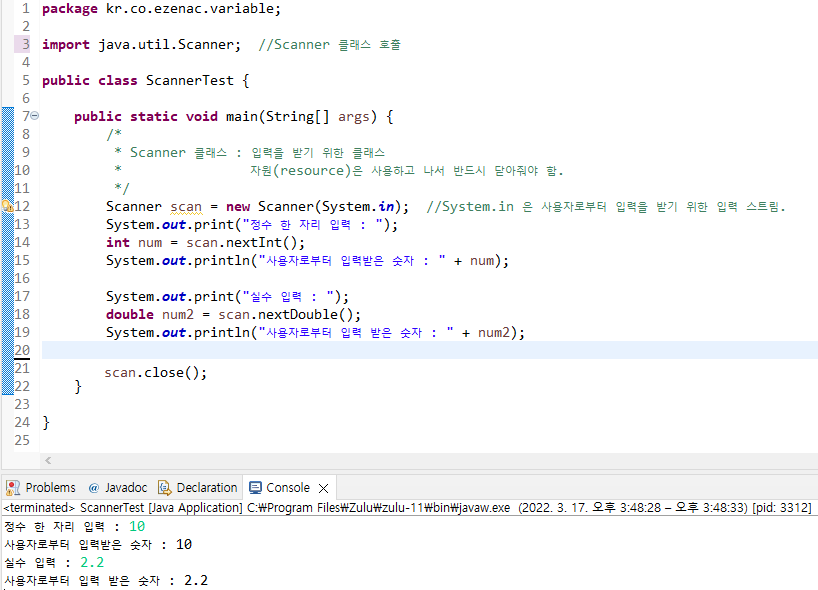Click the warning marker on line 12
Viewport: 818px width, 590px height.
(7, 206)
